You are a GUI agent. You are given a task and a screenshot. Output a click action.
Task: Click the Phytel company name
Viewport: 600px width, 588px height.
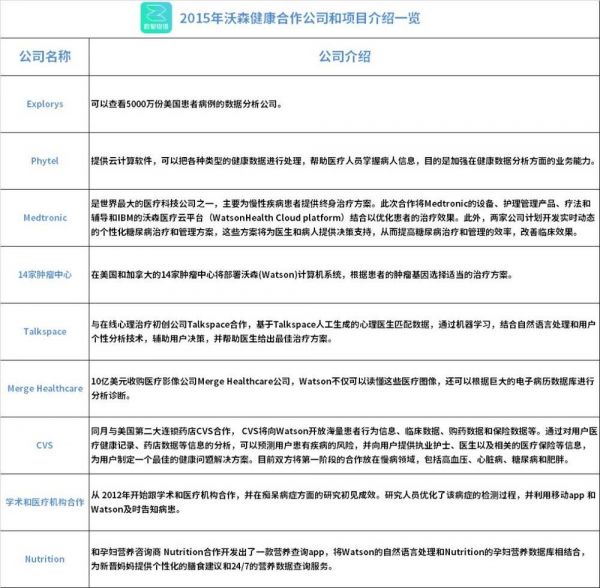pos(44,160)
